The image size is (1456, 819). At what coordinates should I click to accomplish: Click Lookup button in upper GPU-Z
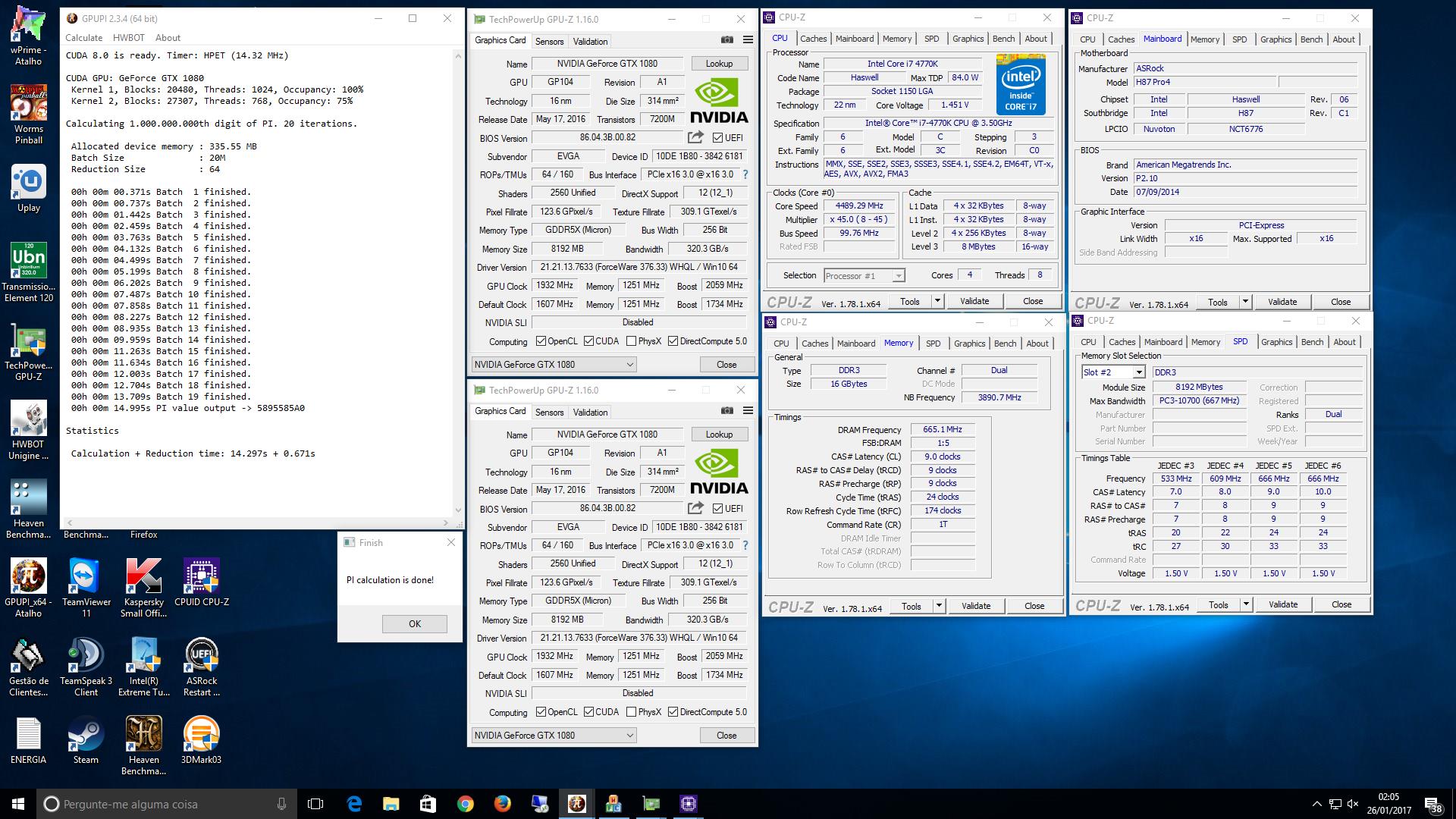click(719, 64)
